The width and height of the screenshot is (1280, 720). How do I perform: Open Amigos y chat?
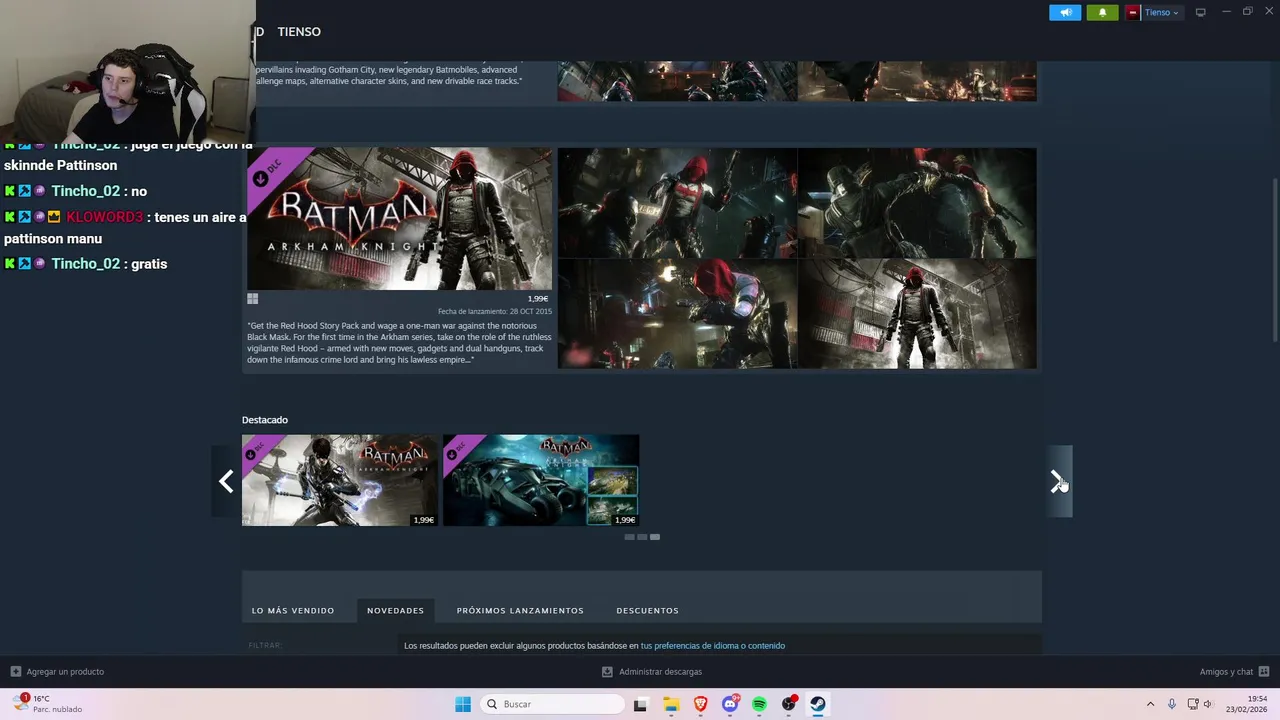tap(1234, 672)
